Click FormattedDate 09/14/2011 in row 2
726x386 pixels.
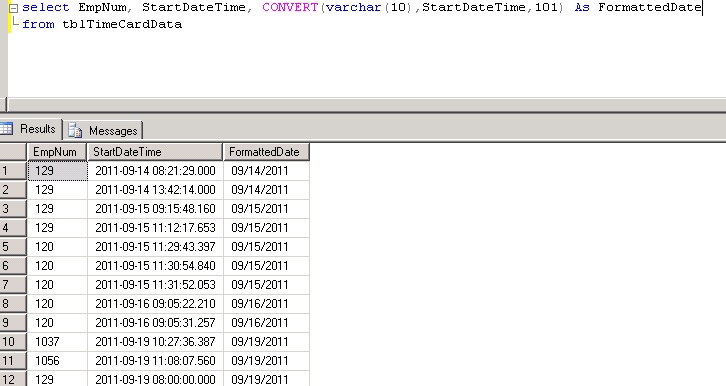[266, 190]
